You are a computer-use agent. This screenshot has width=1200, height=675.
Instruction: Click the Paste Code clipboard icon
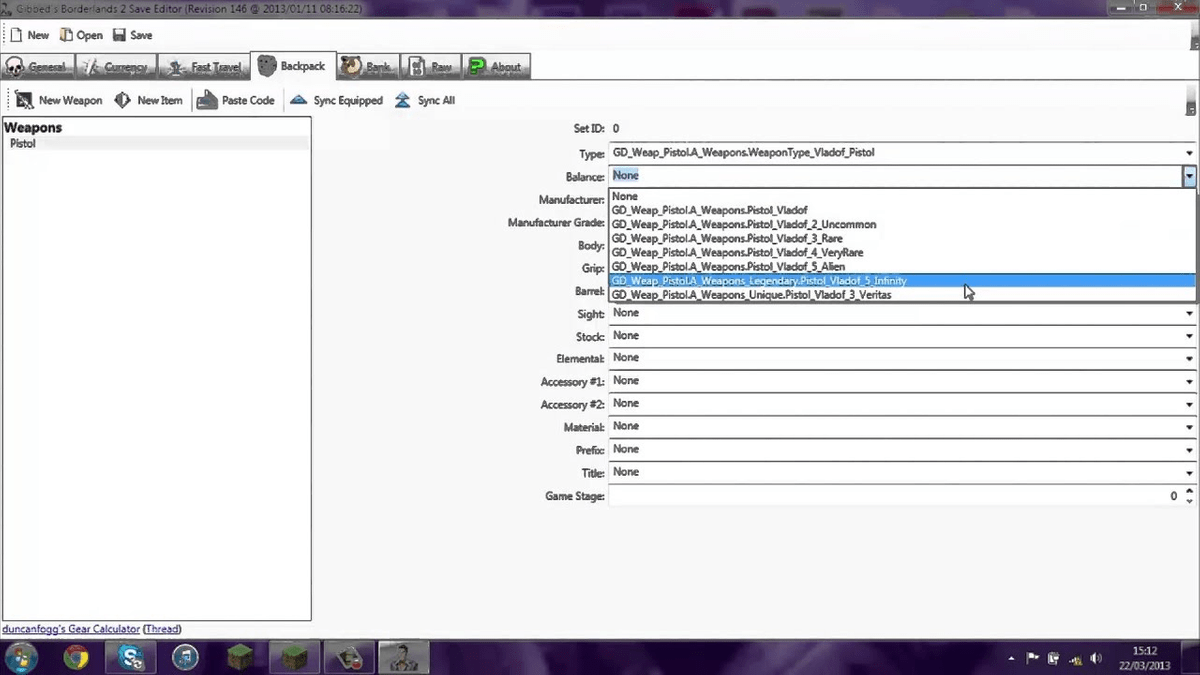pos(207,100)
